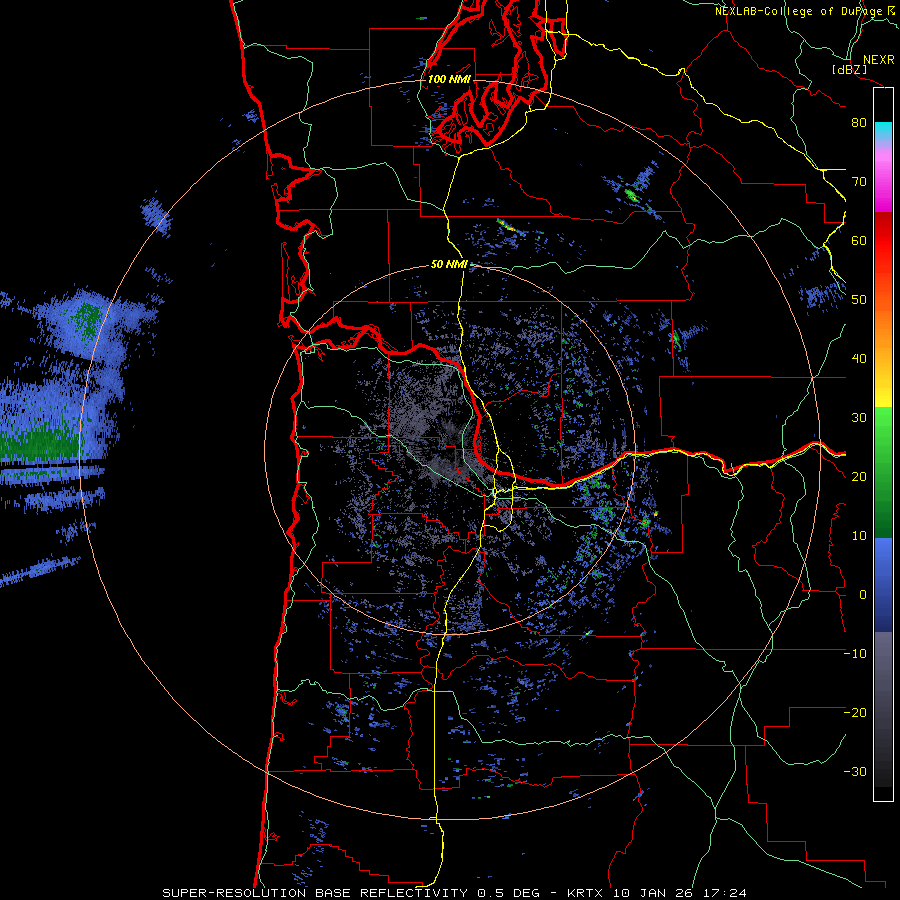Click the '[dBZ]' unit label

pos(849,70)
